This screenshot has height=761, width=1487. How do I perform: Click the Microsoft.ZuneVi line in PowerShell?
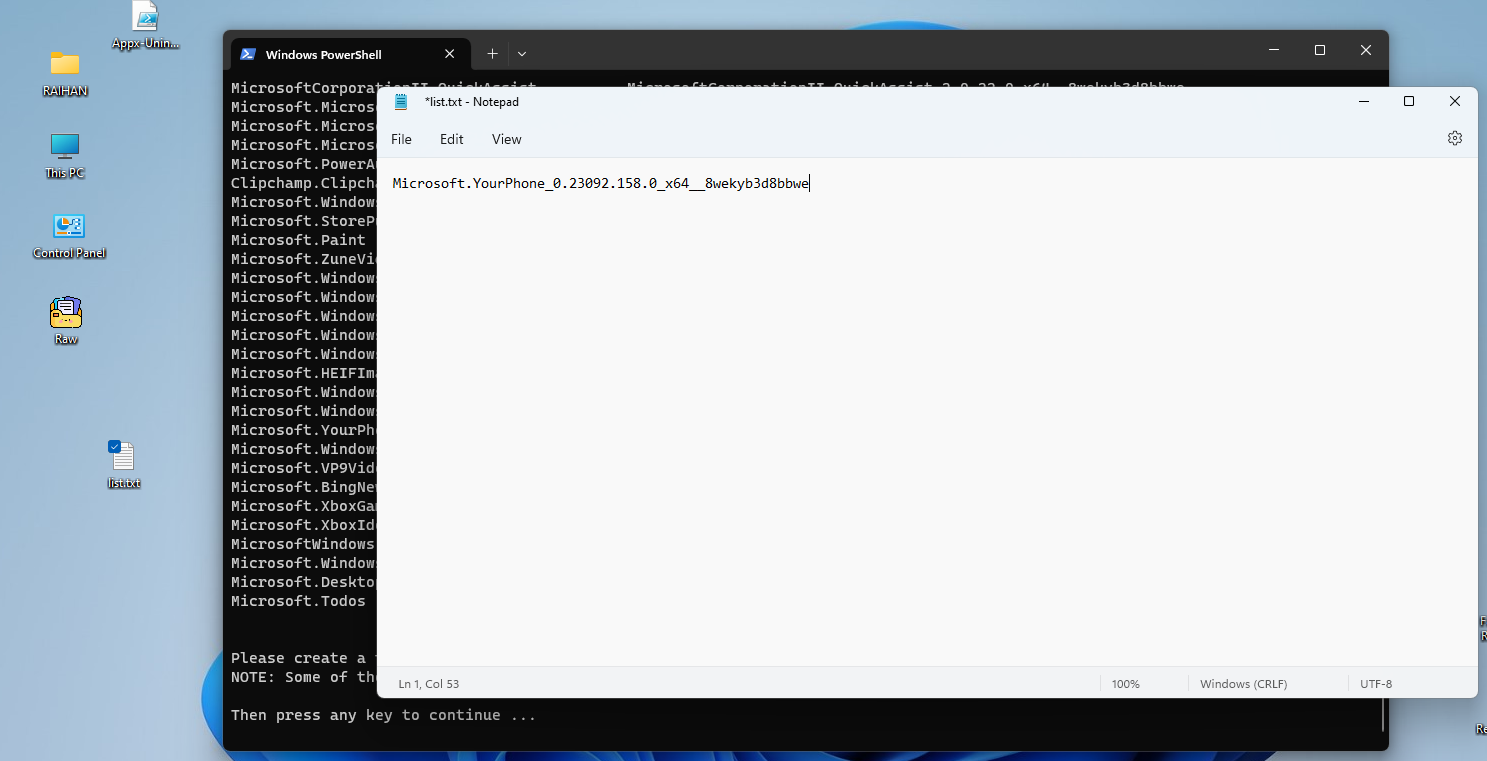click(x=304, y=259)
